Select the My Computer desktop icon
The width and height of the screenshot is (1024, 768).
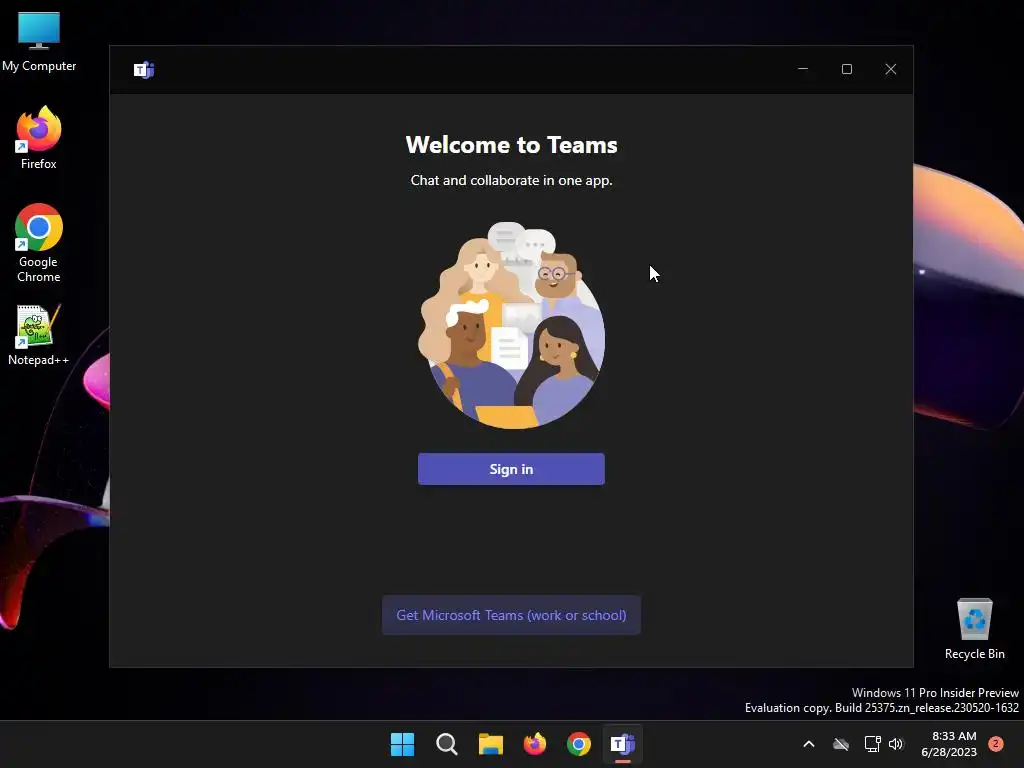39,42
